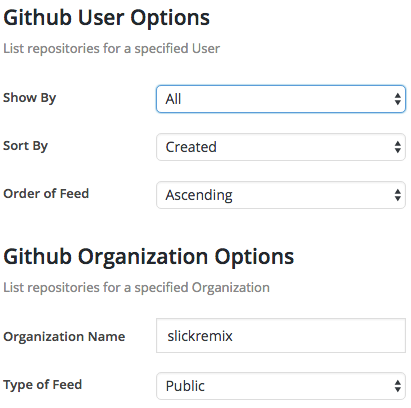Click the Github User Options heading
Screen dimensions: 411x408
click(x=106, y=18)
